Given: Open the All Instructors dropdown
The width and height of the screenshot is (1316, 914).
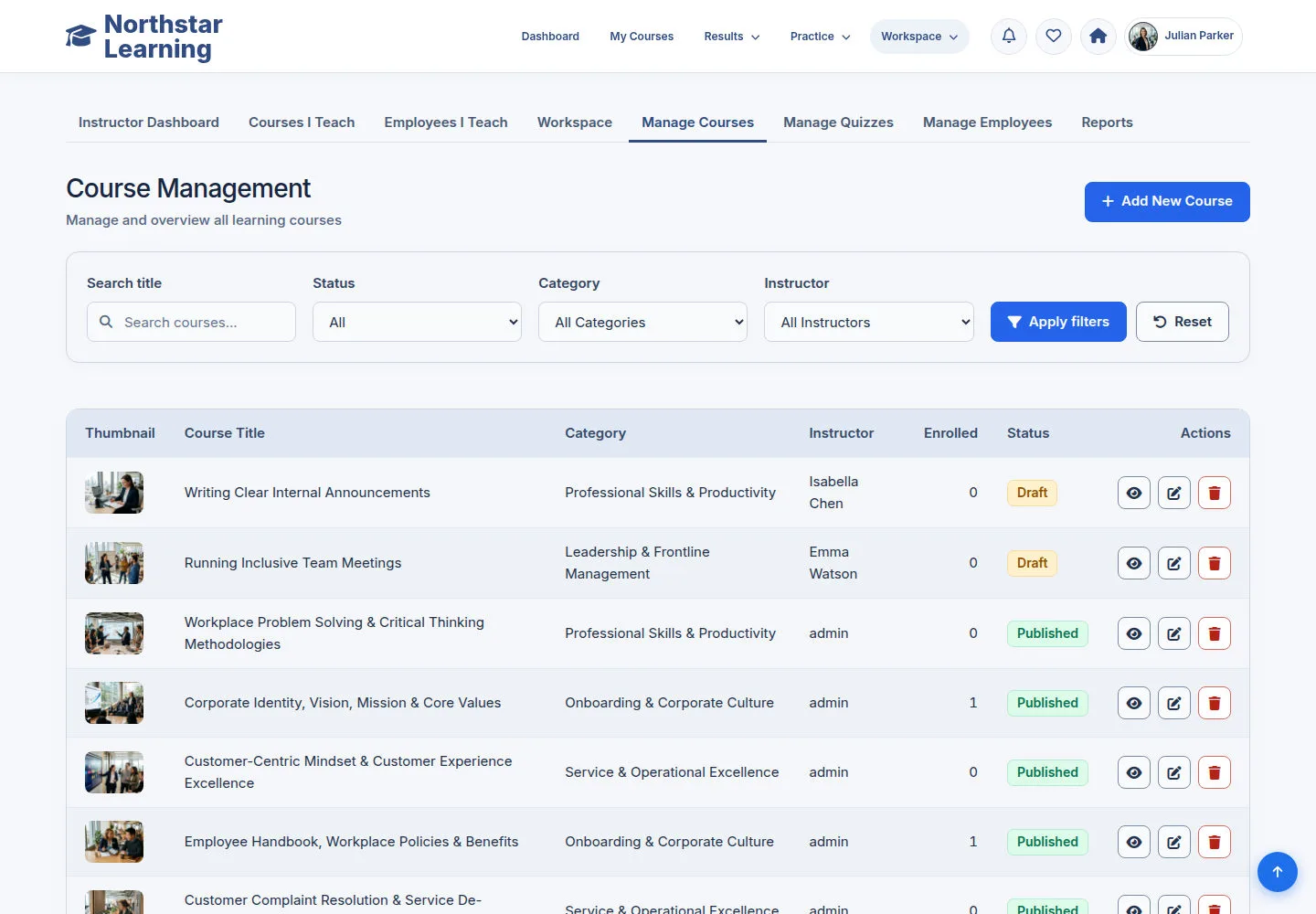Looking at the screenshot, I should coord(868,322).
